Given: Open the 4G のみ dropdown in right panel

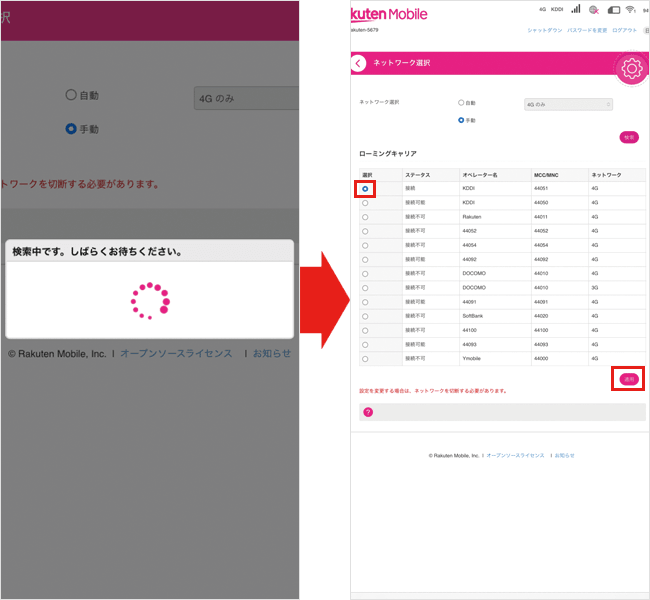Looking at the screenshot, I should click(x=568, y=104).
